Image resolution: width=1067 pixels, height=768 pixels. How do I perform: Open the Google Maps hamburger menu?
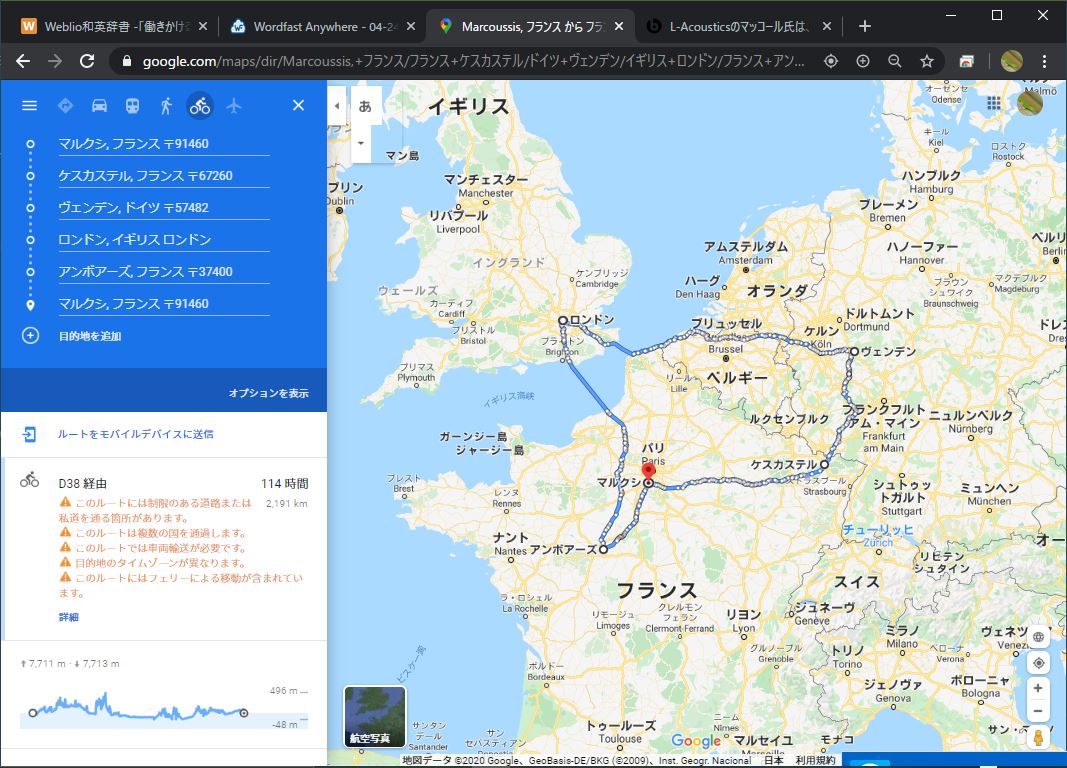click(x=29, y=105)
